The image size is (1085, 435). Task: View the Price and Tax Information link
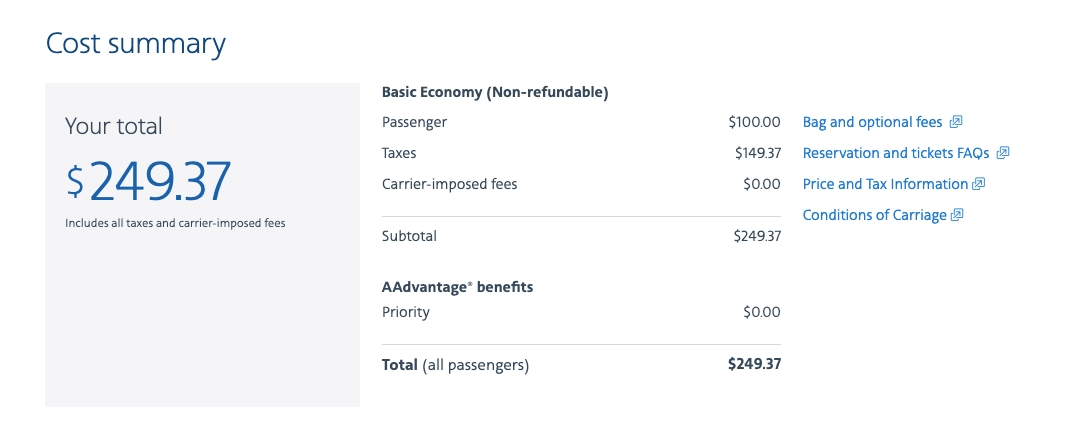885,184
